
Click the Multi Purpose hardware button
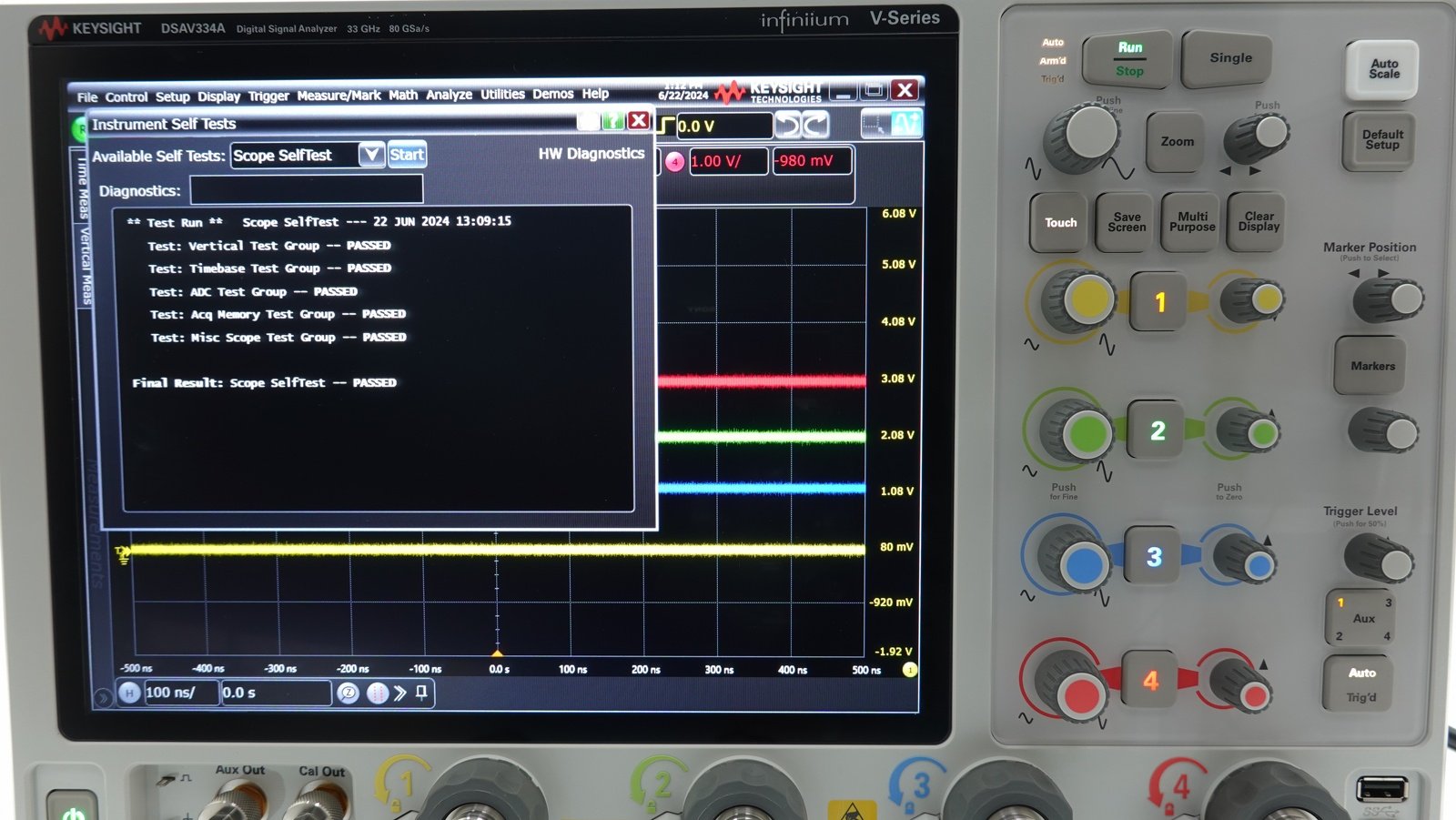pos(1192,223)
